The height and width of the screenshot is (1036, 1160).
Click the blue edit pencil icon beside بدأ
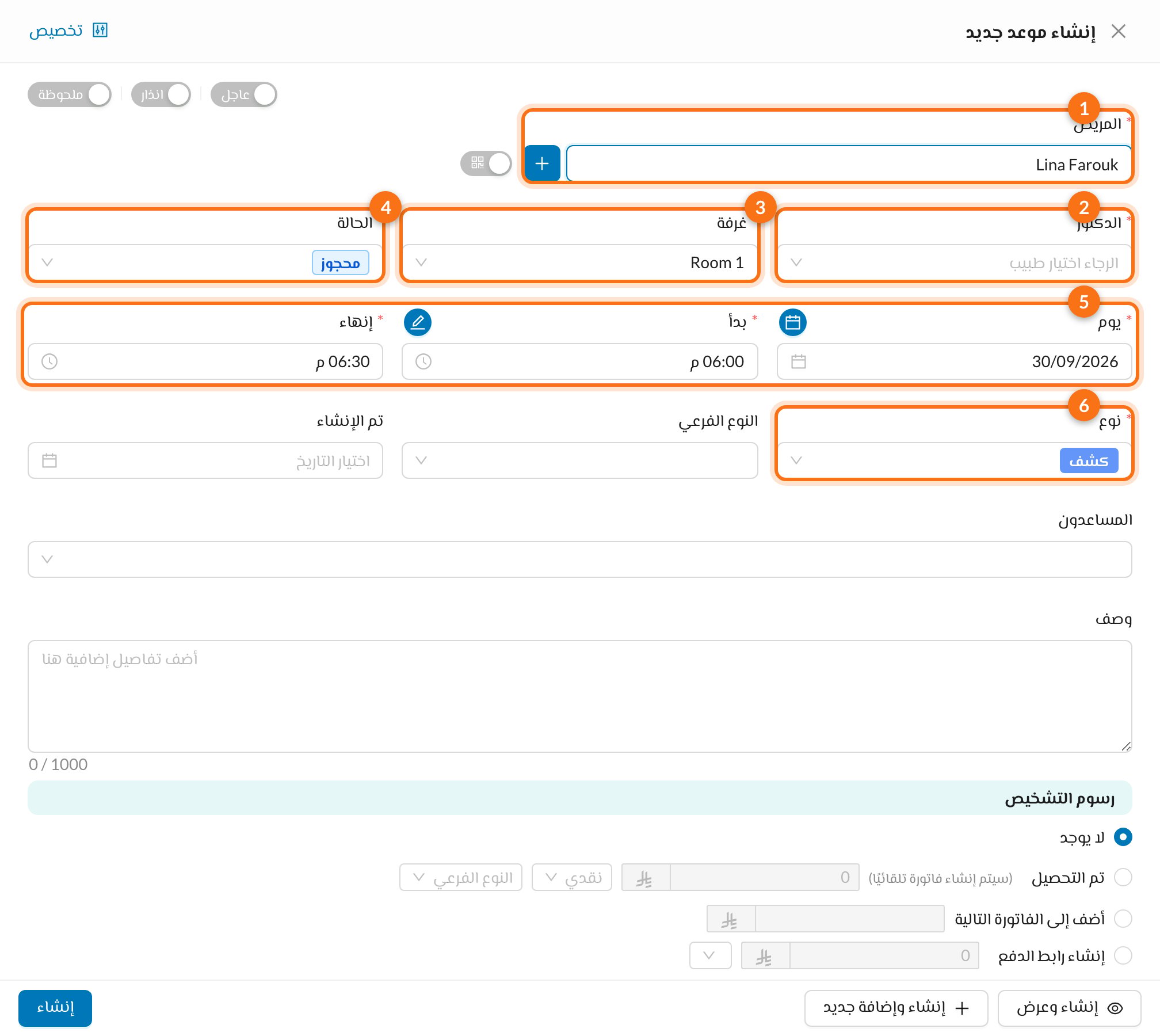418,322
